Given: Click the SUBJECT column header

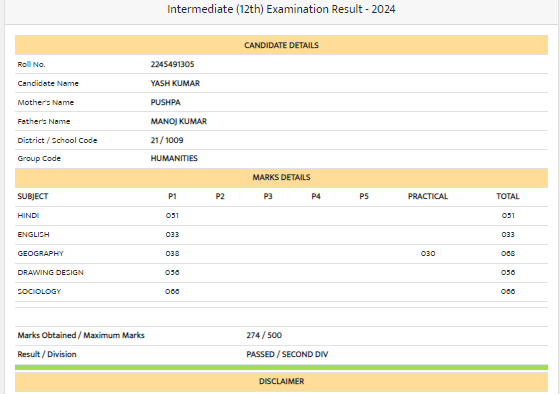Looking at the screenshot, I should tap(32, 196).
